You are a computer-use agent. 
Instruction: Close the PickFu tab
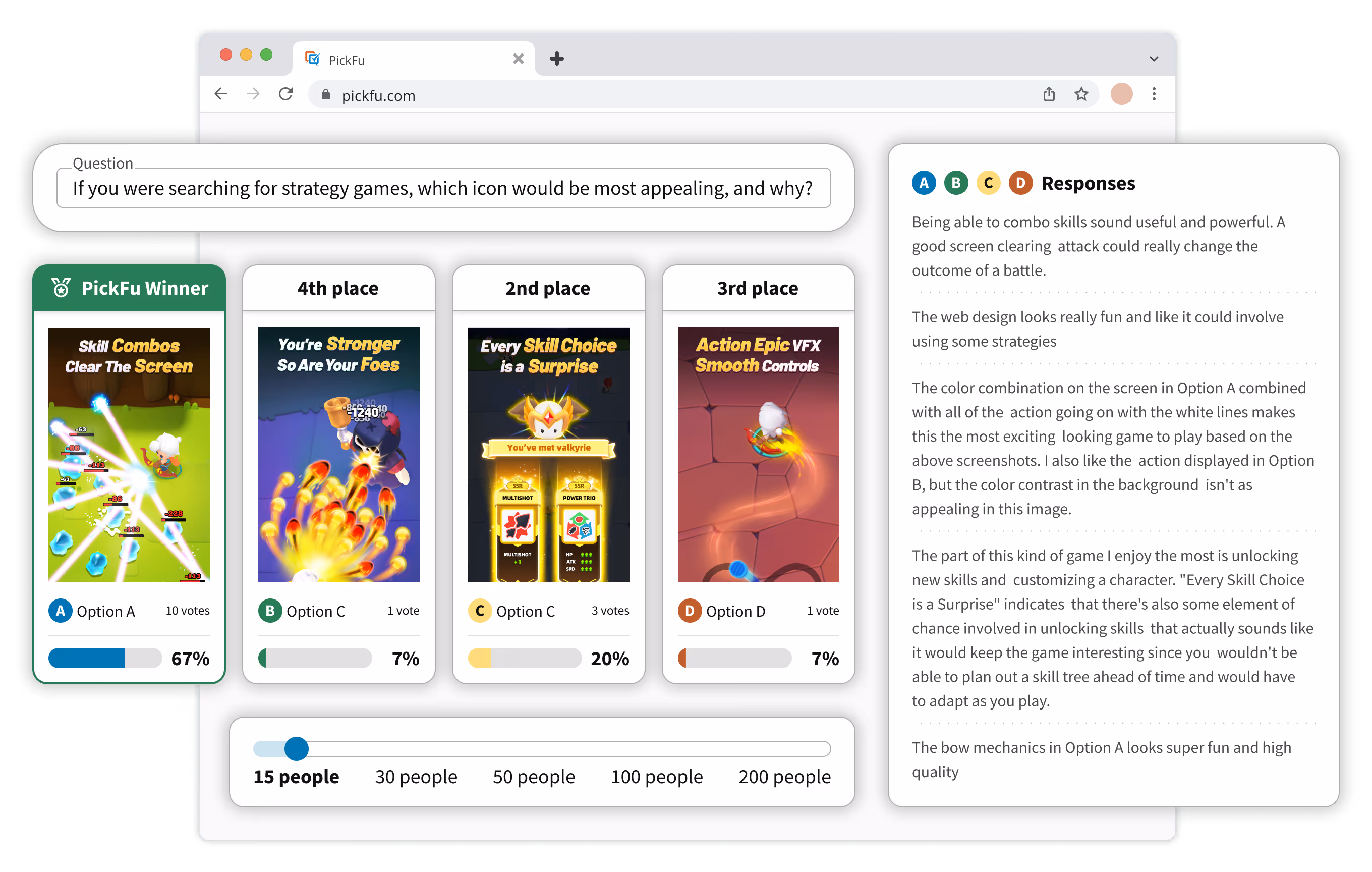pyautogui.click(x=518, y=59)
